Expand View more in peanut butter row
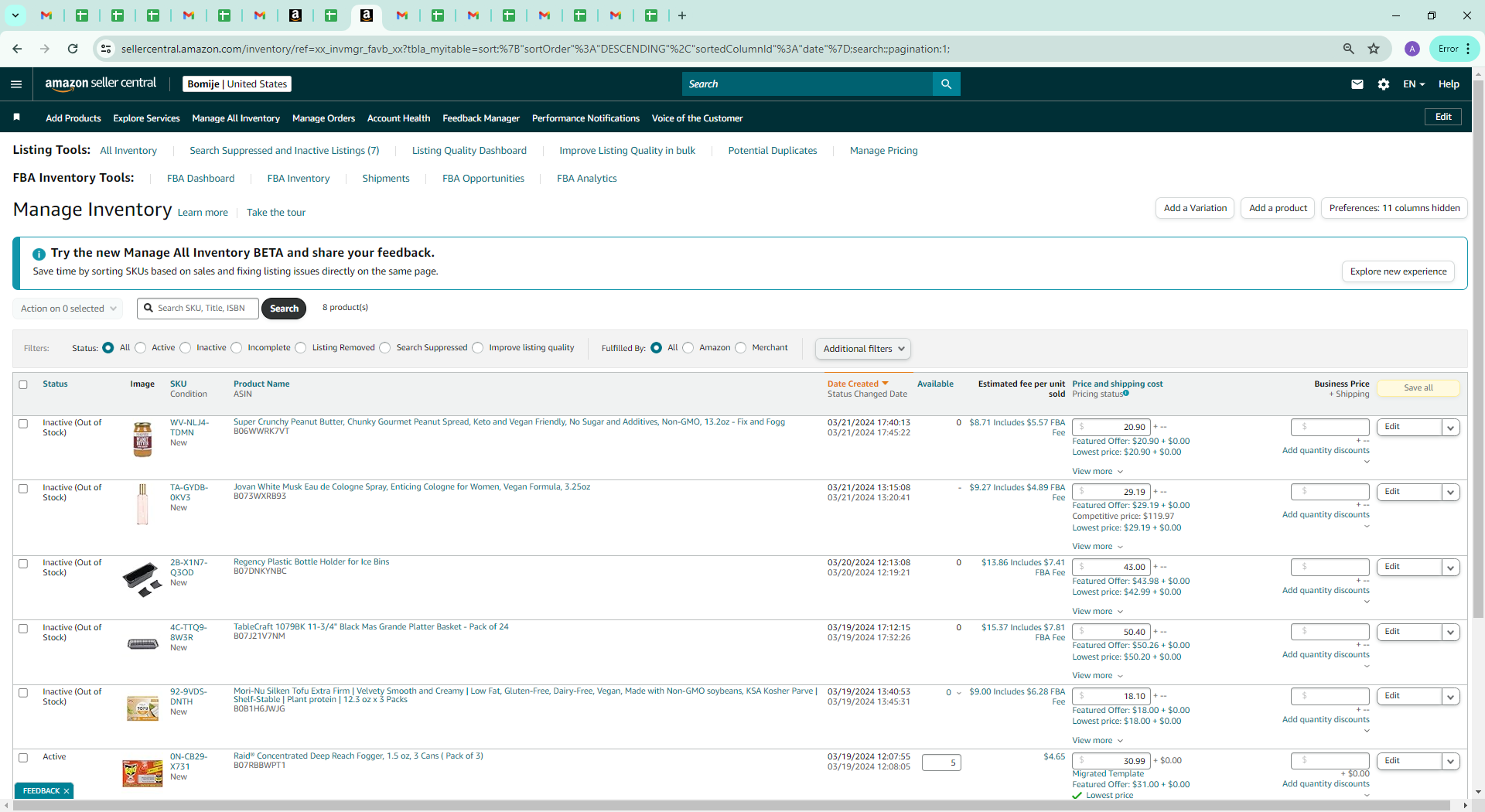The height and width of the screenshot is (812, 1485). 1098,472
